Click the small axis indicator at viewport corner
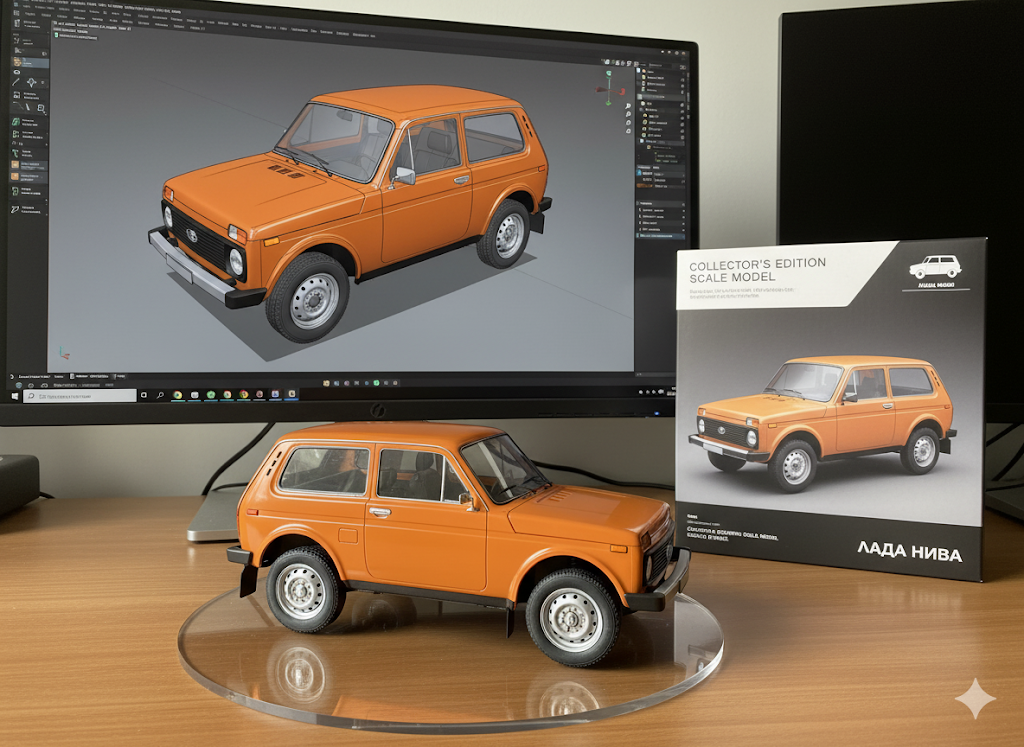The image size is (1024, 747). [x=63, y=353]
